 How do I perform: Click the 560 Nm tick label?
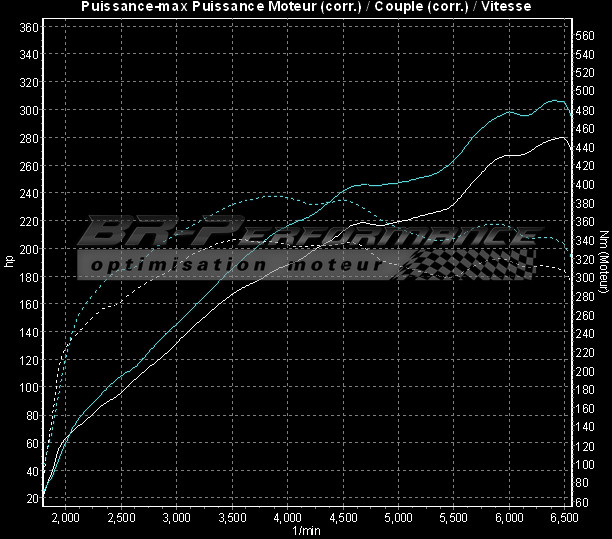click(x=585, y=35)
